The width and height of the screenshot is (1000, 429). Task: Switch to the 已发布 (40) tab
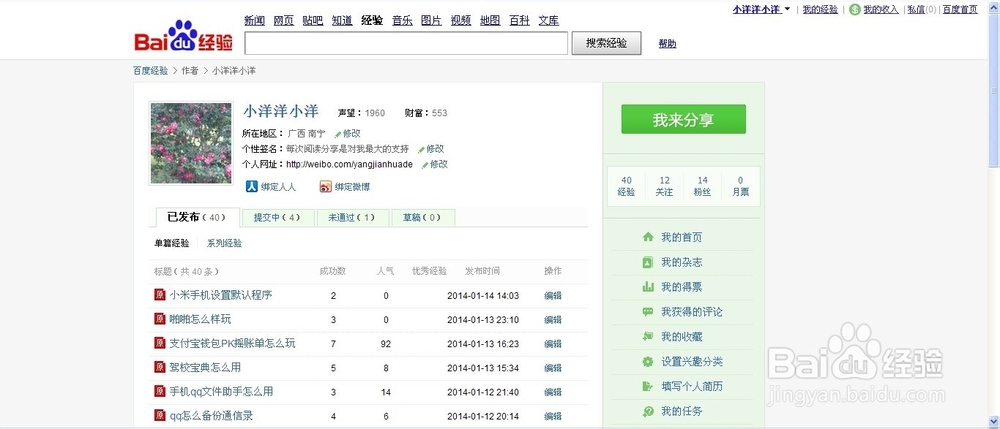pos(197,217)
